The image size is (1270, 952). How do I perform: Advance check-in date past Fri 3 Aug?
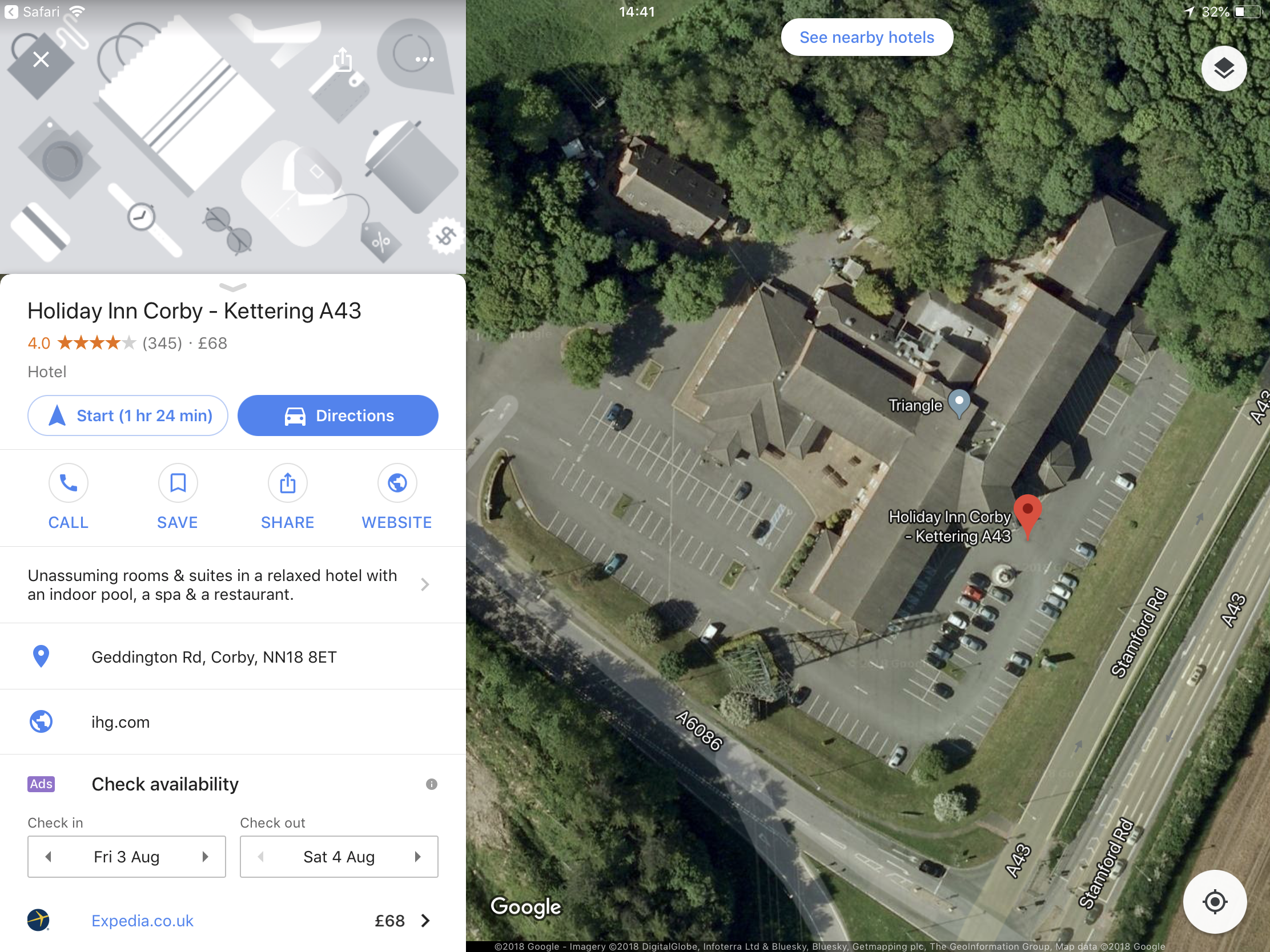(206, 857)
